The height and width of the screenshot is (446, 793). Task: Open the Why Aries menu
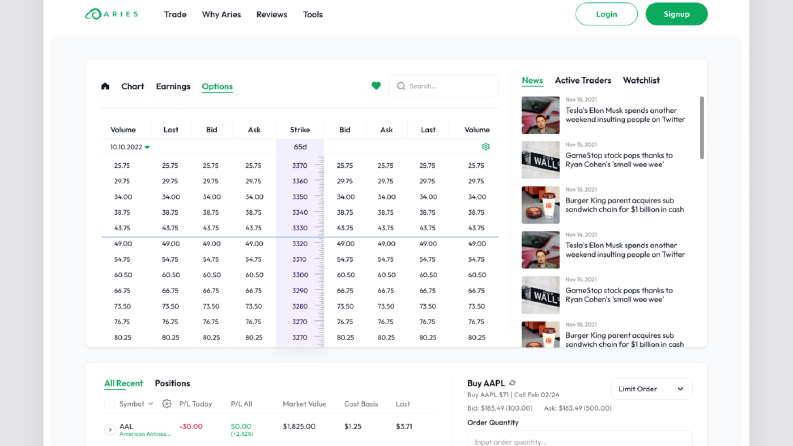coord(222,14)
